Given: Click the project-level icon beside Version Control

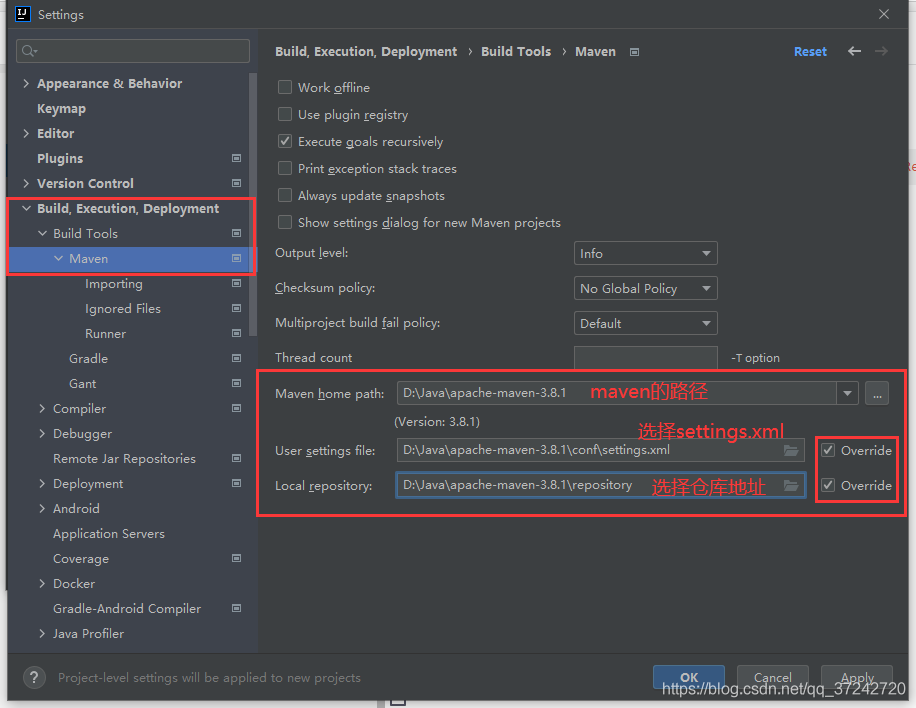Looking at the screenshot, I should (x=237, y=183).
